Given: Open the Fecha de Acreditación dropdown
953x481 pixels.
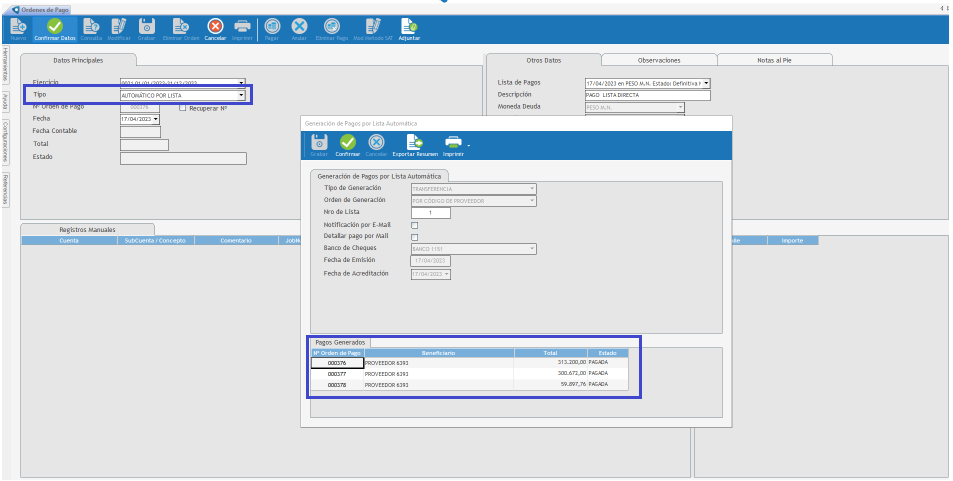Looking at the screenshot, I should pos(447,274).
